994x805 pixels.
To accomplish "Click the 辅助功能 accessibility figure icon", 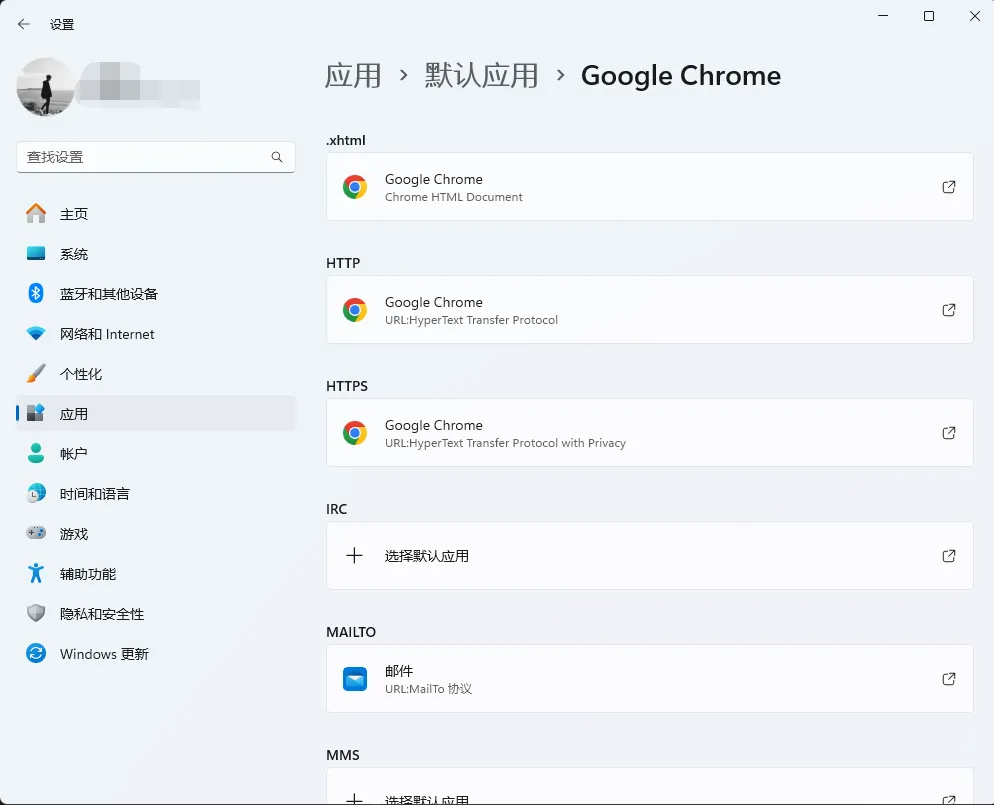I will [36, 573].
